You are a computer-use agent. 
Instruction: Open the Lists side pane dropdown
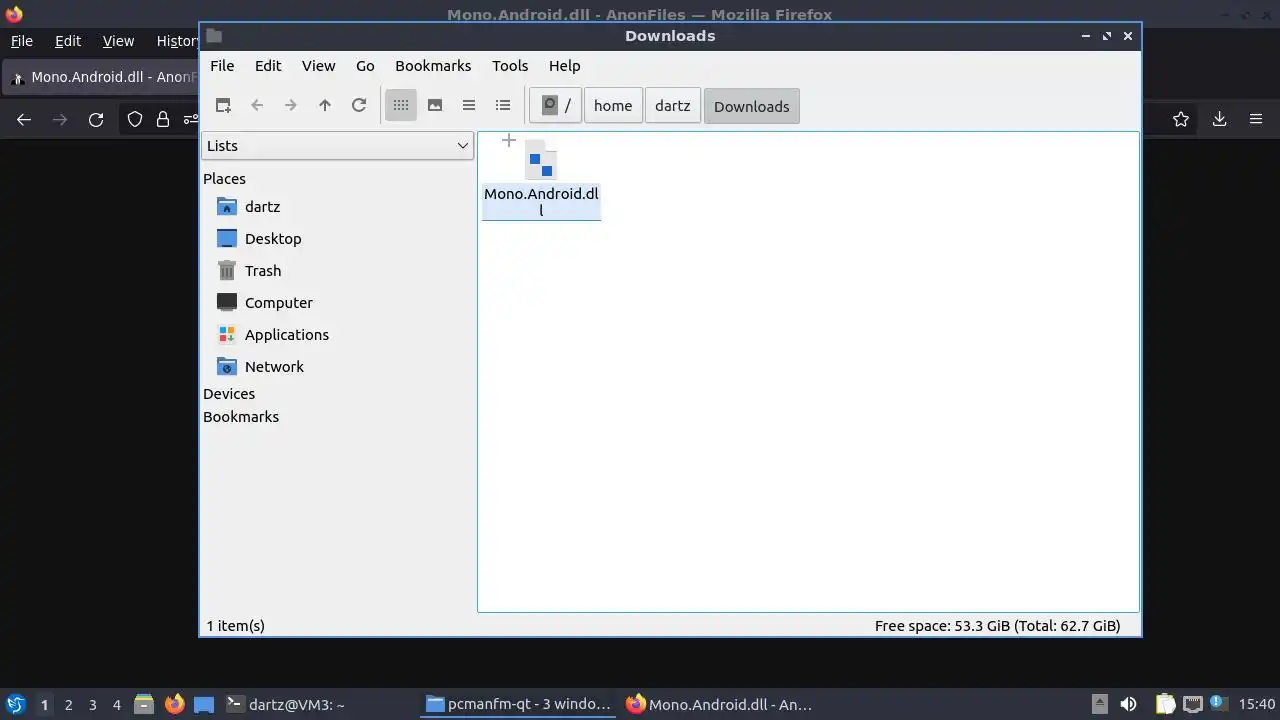(337, 146)
